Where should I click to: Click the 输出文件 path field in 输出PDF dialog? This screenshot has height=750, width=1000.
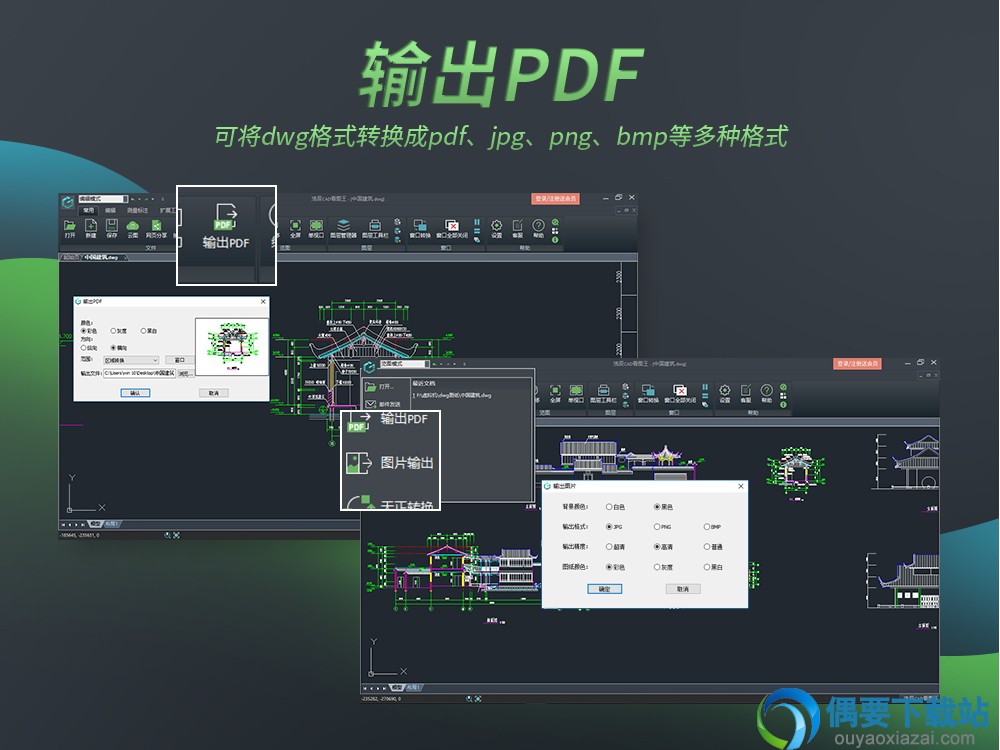pos(140,373)
